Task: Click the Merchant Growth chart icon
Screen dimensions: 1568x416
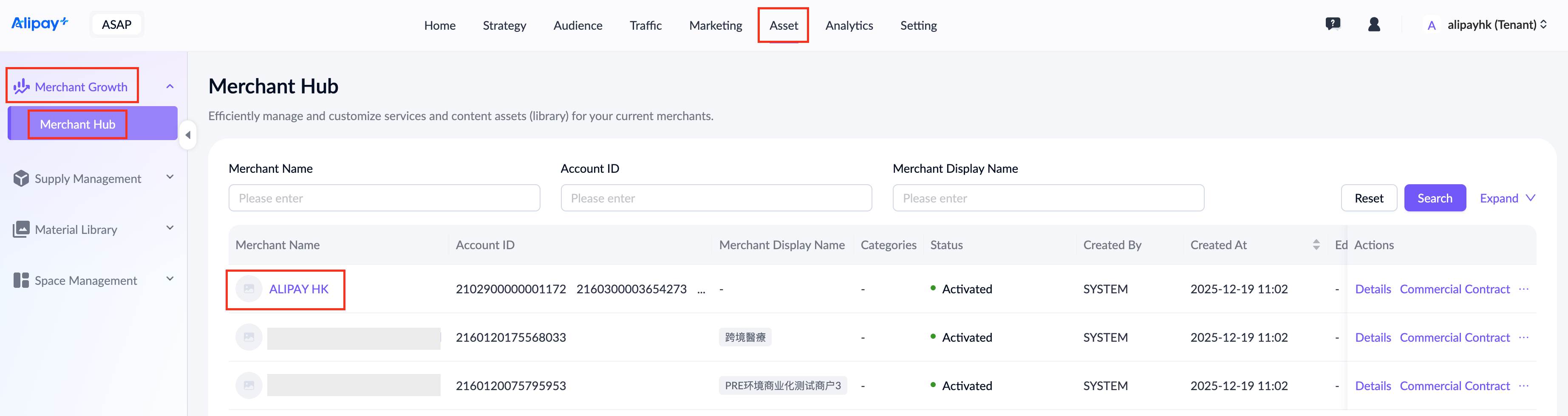Action: pos(21,86)
